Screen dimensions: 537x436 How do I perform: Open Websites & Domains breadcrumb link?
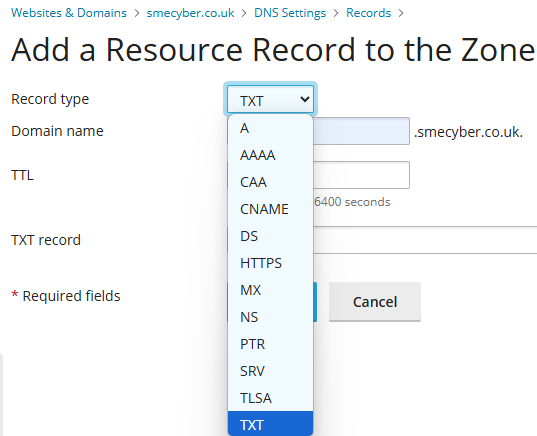69,13
